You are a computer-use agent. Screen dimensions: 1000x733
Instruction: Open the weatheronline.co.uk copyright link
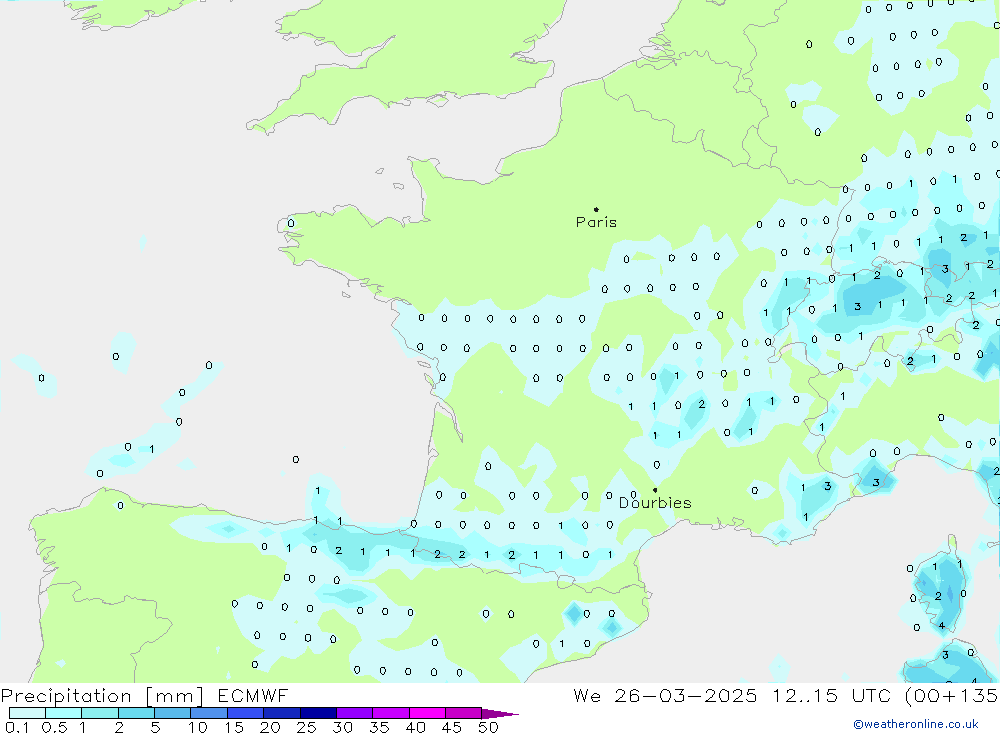click(916, 724)
